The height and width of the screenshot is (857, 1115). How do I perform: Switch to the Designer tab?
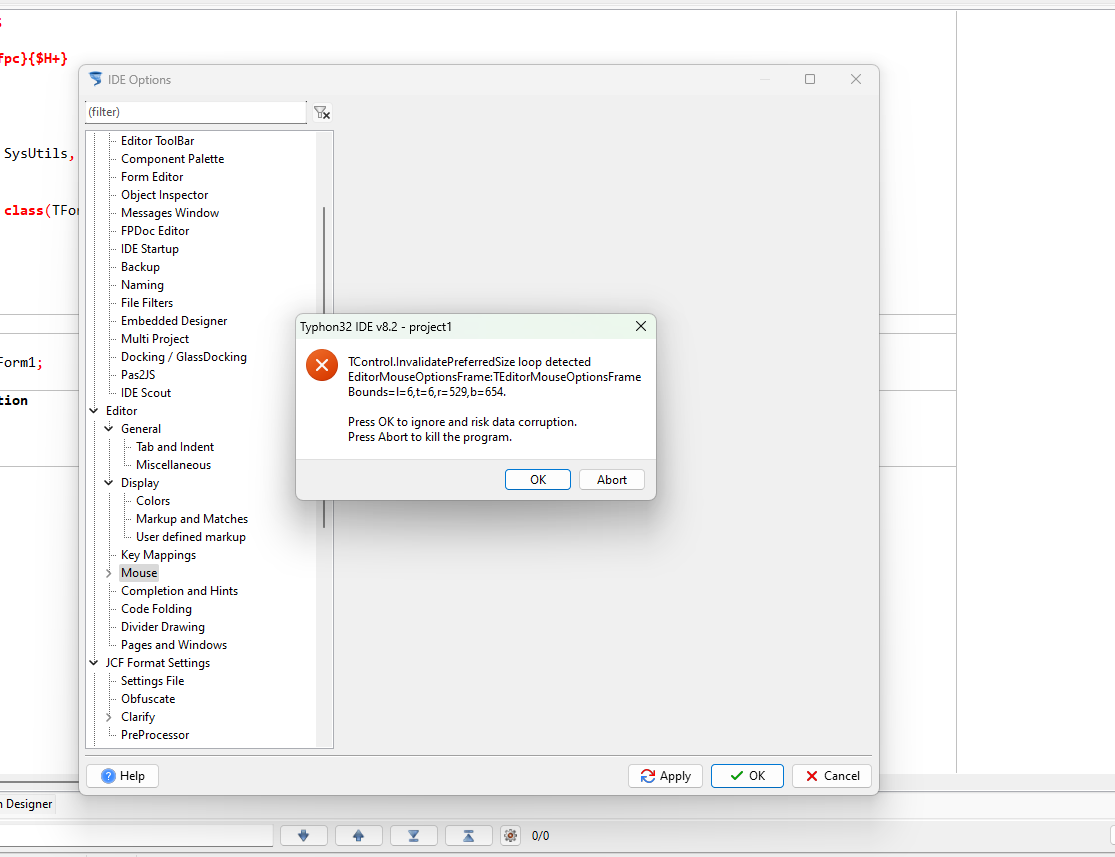pyautogui.click(x=26, y=804)
